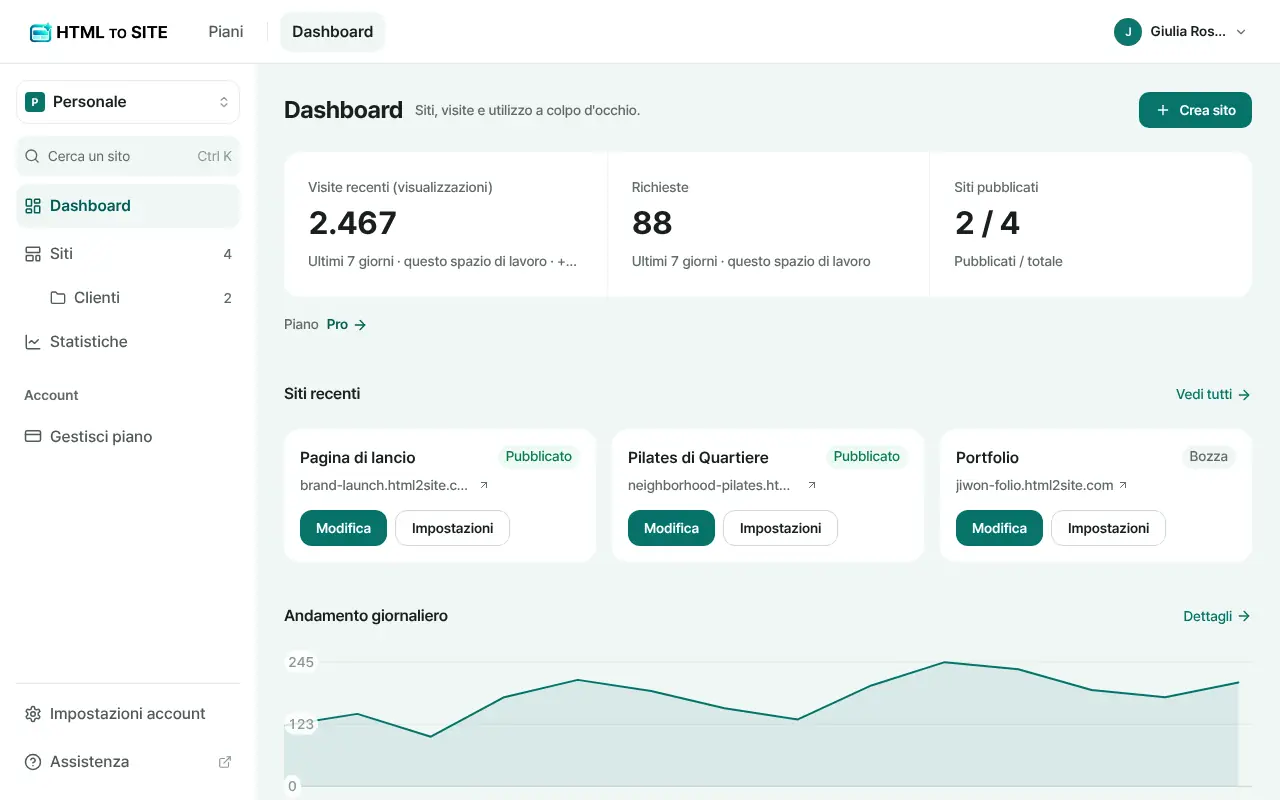Image resolution: width=1280 pixels, height=800 pixels.
Task: Click Modifica on Portfolio card
Action: pyautogui.click(x=999, y=528)
